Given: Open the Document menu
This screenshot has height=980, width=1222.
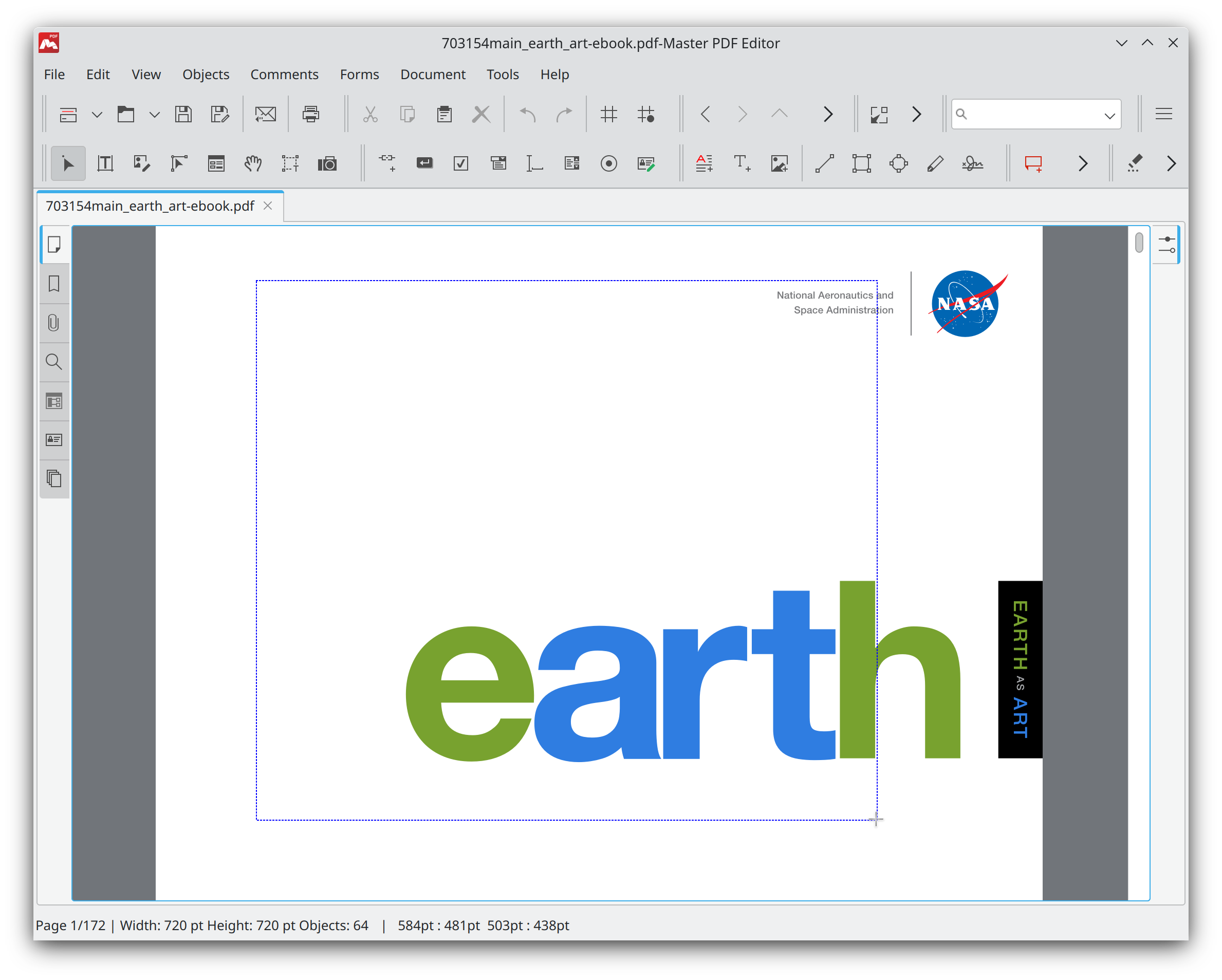Looking at the screenshot, I should 433,74.
